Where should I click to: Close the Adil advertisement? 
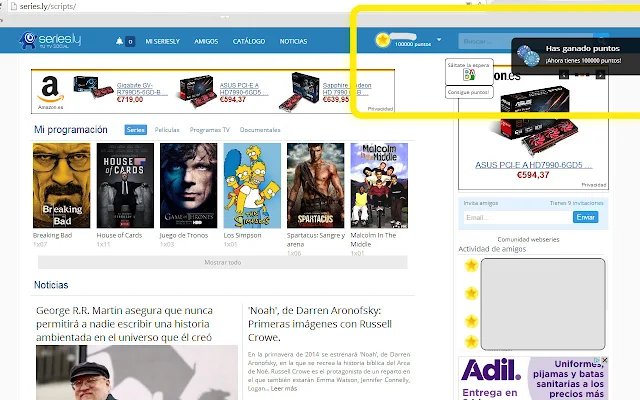604,360
